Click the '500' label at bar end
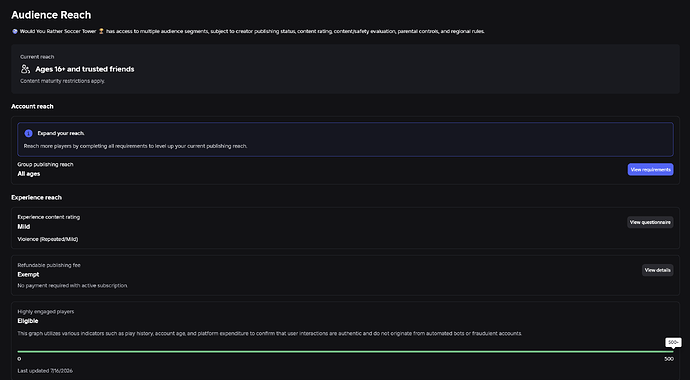 point(669,359)
